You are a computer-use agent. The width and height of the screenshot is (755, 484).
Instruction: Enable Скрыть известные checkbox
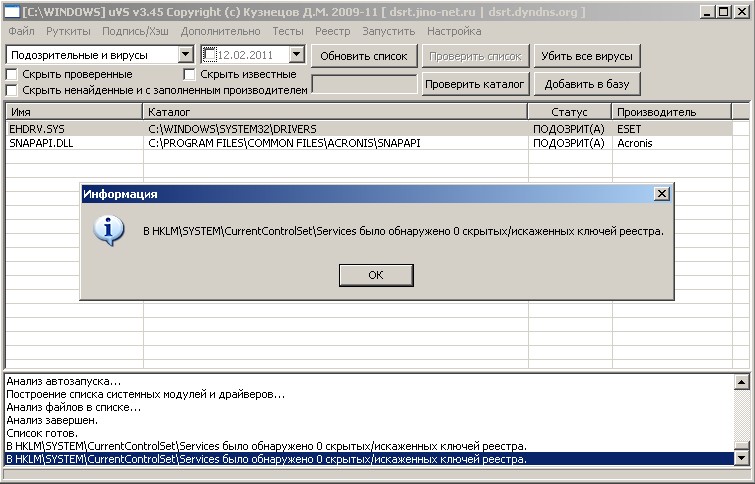190,75
